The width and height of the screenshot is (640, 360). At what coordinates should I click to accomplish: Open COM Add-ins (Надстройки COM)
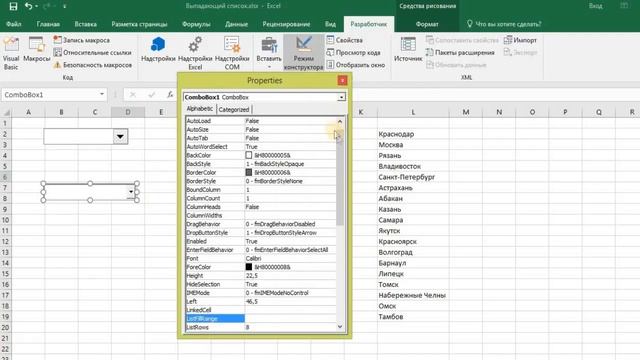point(232,53)
